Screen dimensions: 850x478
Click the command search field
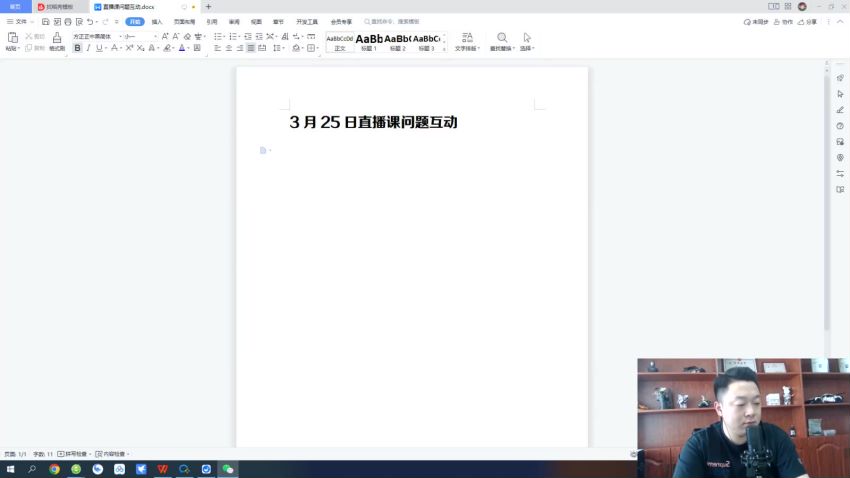(392, 22)
